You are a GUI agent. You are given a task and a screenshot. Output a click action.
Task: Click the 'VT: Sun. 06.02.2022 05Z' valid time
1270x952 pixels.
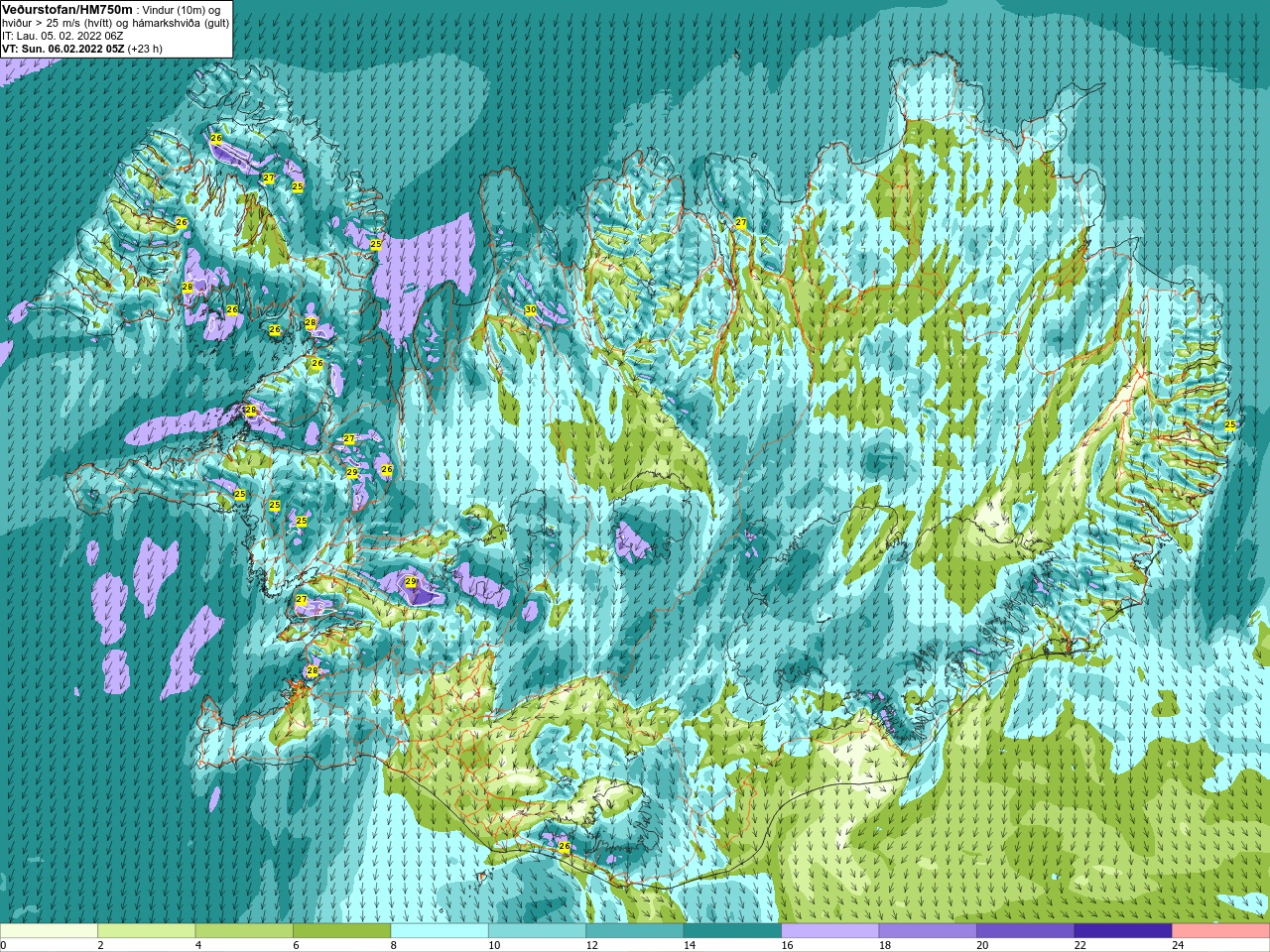click(x=63, y=49)
